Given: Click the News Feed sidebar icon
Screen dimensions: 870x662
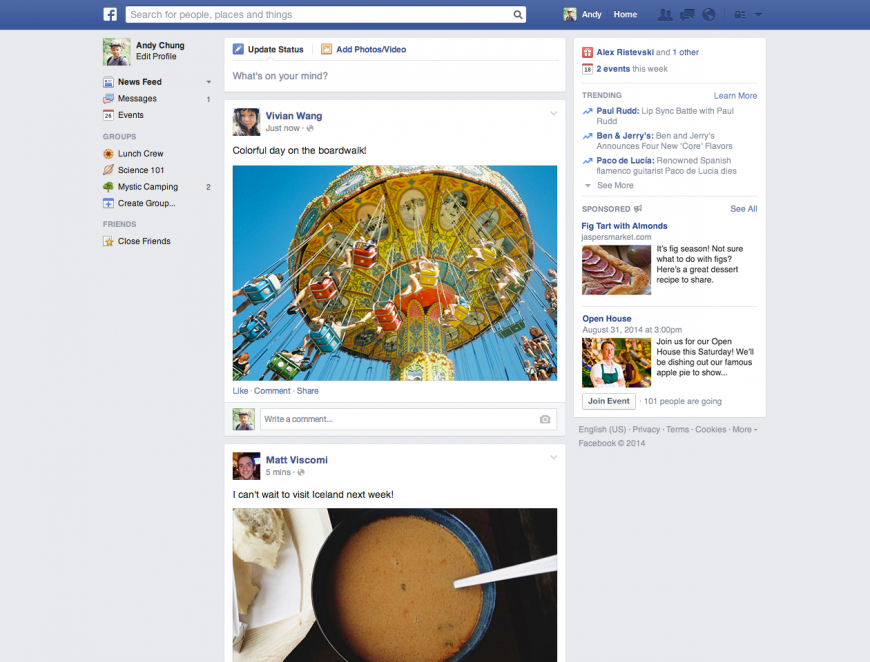Looking at the screenshot, I should [108, 82].
